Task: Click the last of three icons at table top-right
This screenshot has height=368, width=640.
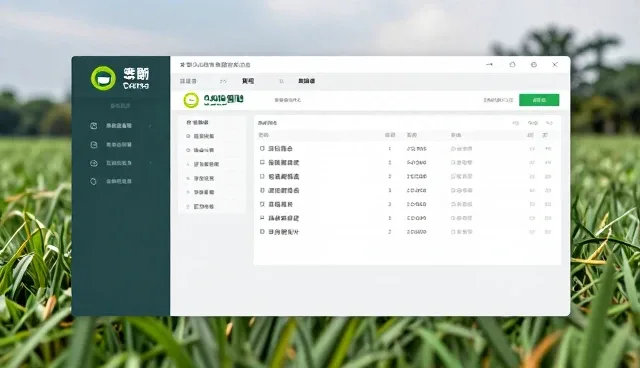Action: (x=549, y=123)
